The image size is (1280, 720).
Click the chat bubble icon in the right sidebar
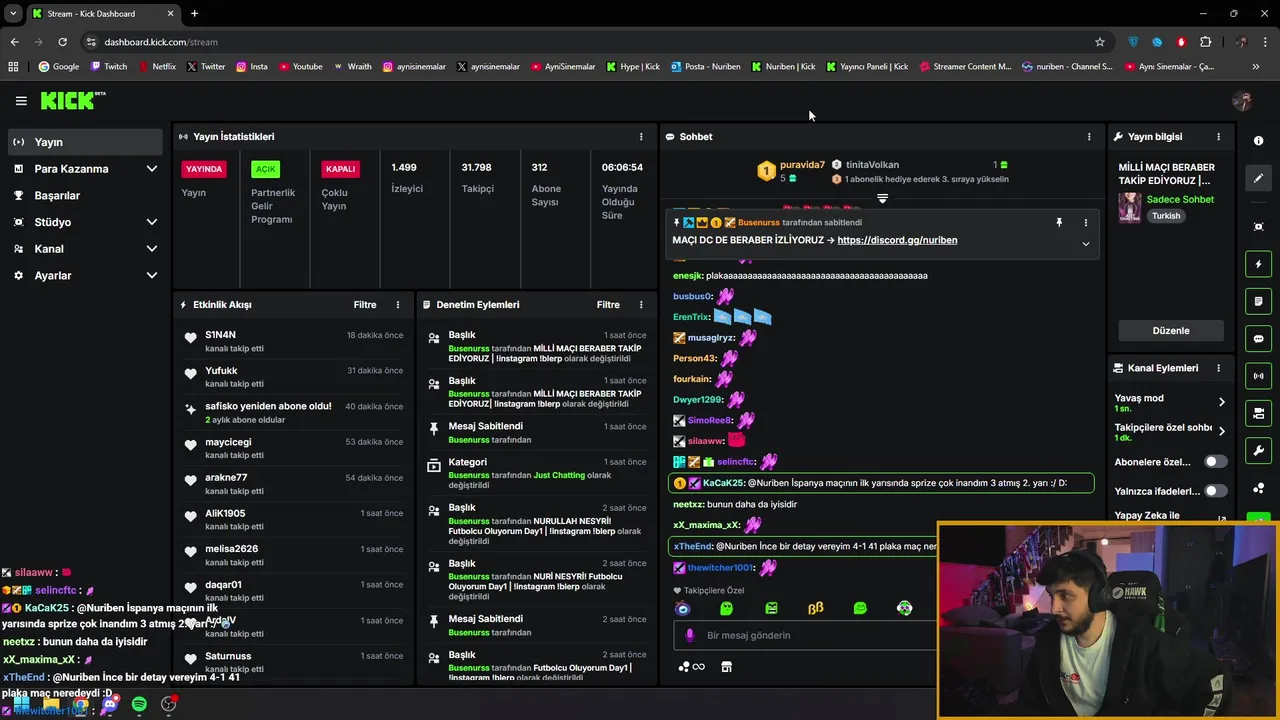[1258, 339]
